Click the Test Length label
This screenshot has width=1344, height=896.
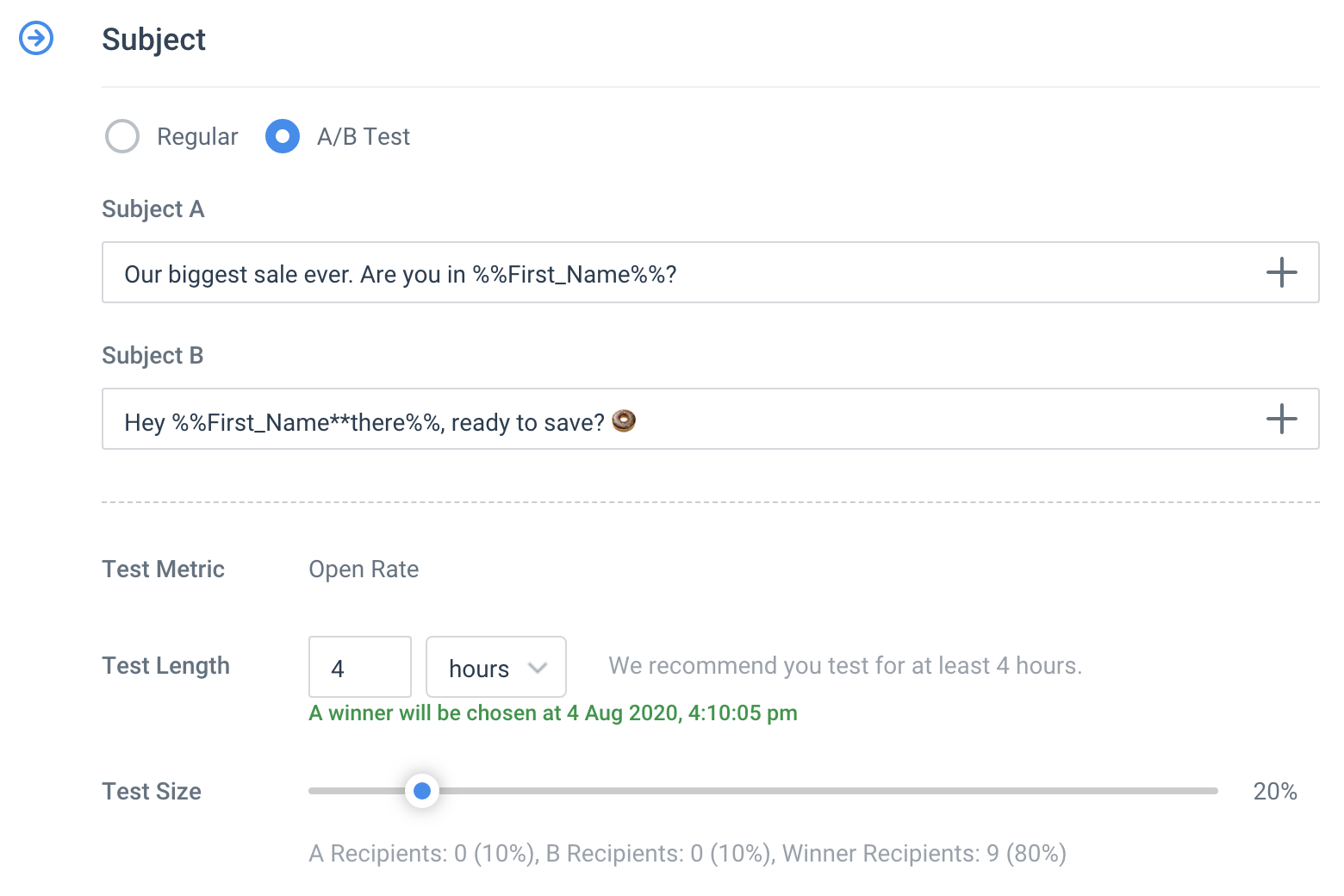pyautogui.click(x=165, y=666)
